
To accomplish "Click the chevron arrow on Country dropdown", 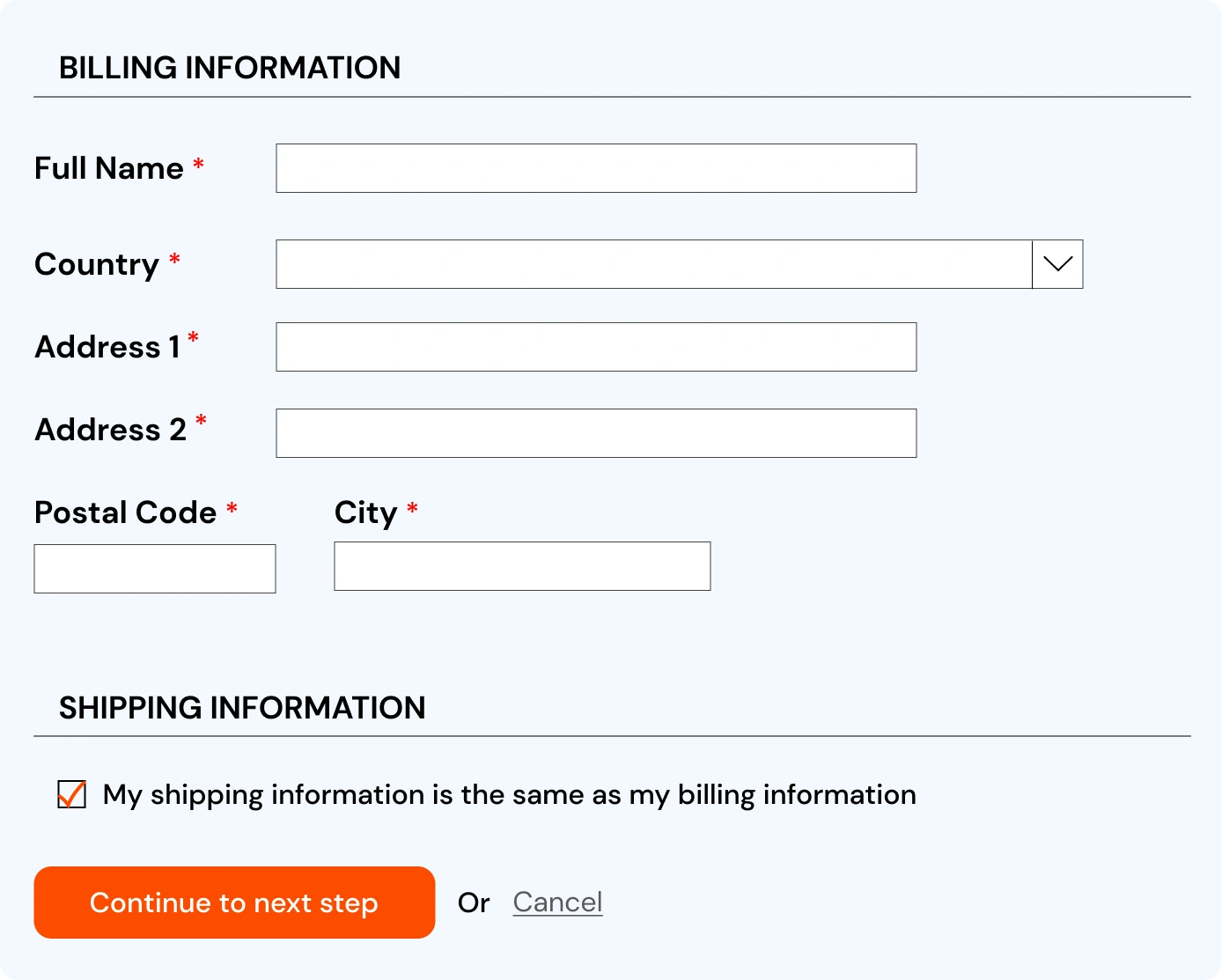I will [x=1057, y=264].
